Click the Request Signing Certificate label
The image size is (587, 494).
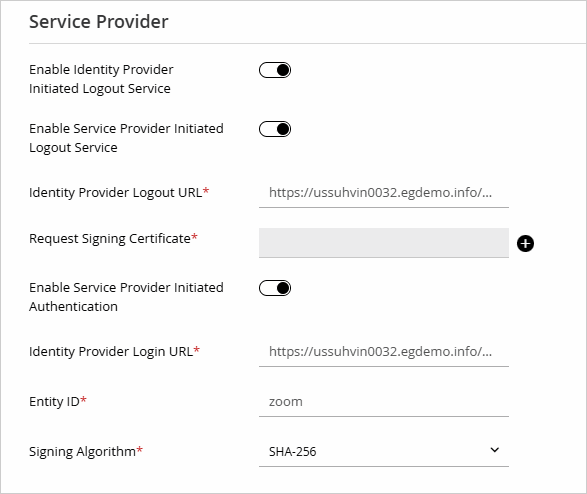(110, 239)
